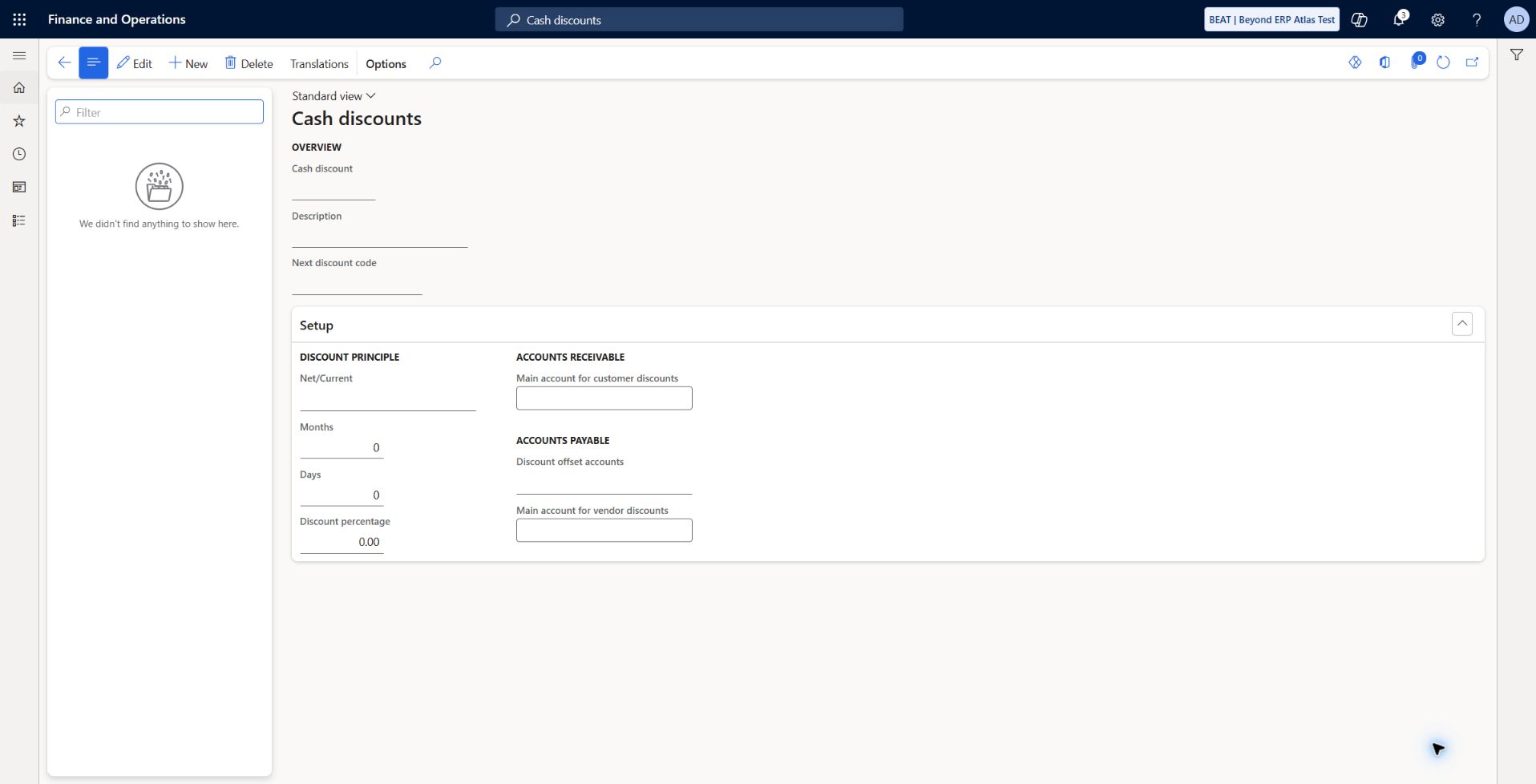Click the Filter field in the list pane
Screen dimensions: 1536x784
[160, 112]
